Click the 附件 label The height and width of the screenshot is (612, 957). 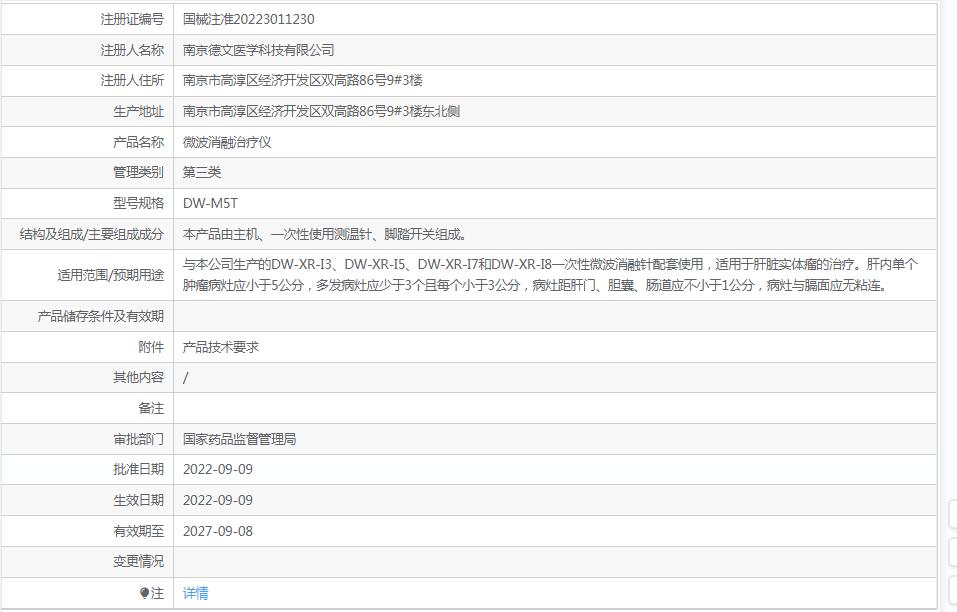[x=151, y=347]
